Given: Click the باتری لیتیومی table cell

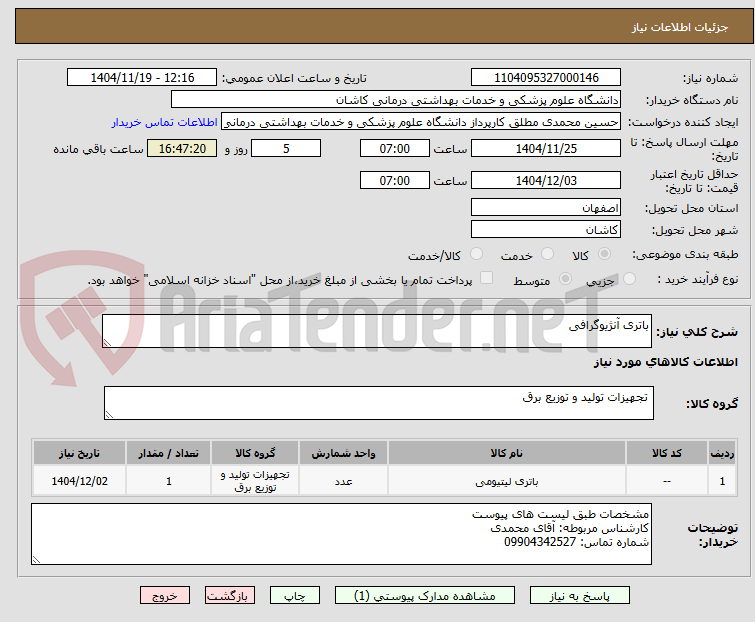Looking at the screenshot, I should (507, 481).
